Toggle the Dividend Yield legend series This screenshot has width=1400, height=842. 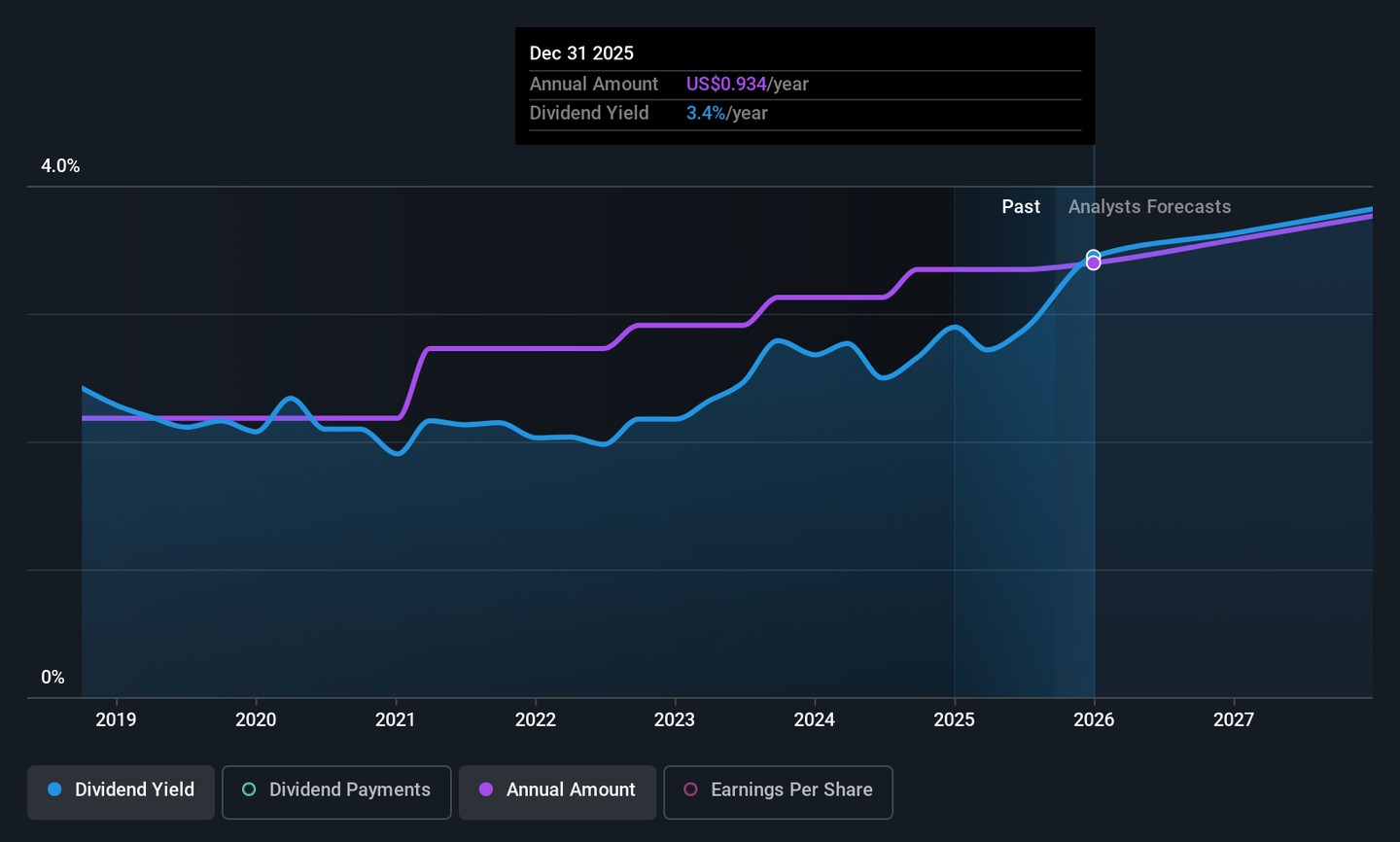122,791
